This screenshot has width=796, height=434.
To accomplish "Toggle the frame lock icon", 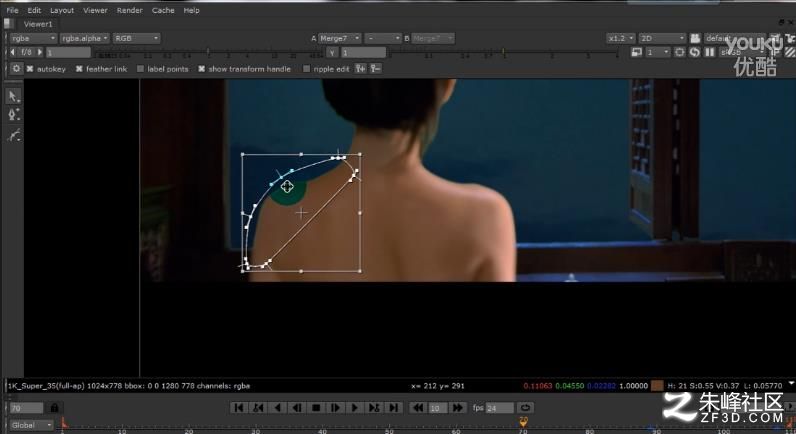I will point(54,408).
